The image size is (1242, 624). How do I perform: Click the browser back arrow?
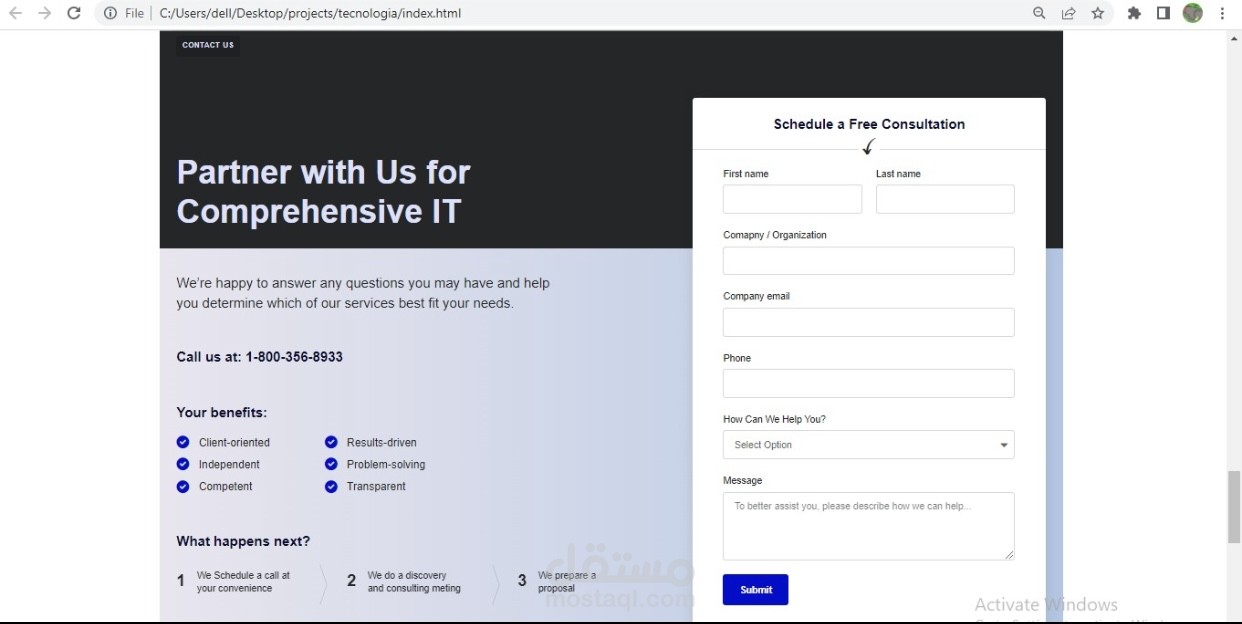pyautogui.click(x=15, y=13)
